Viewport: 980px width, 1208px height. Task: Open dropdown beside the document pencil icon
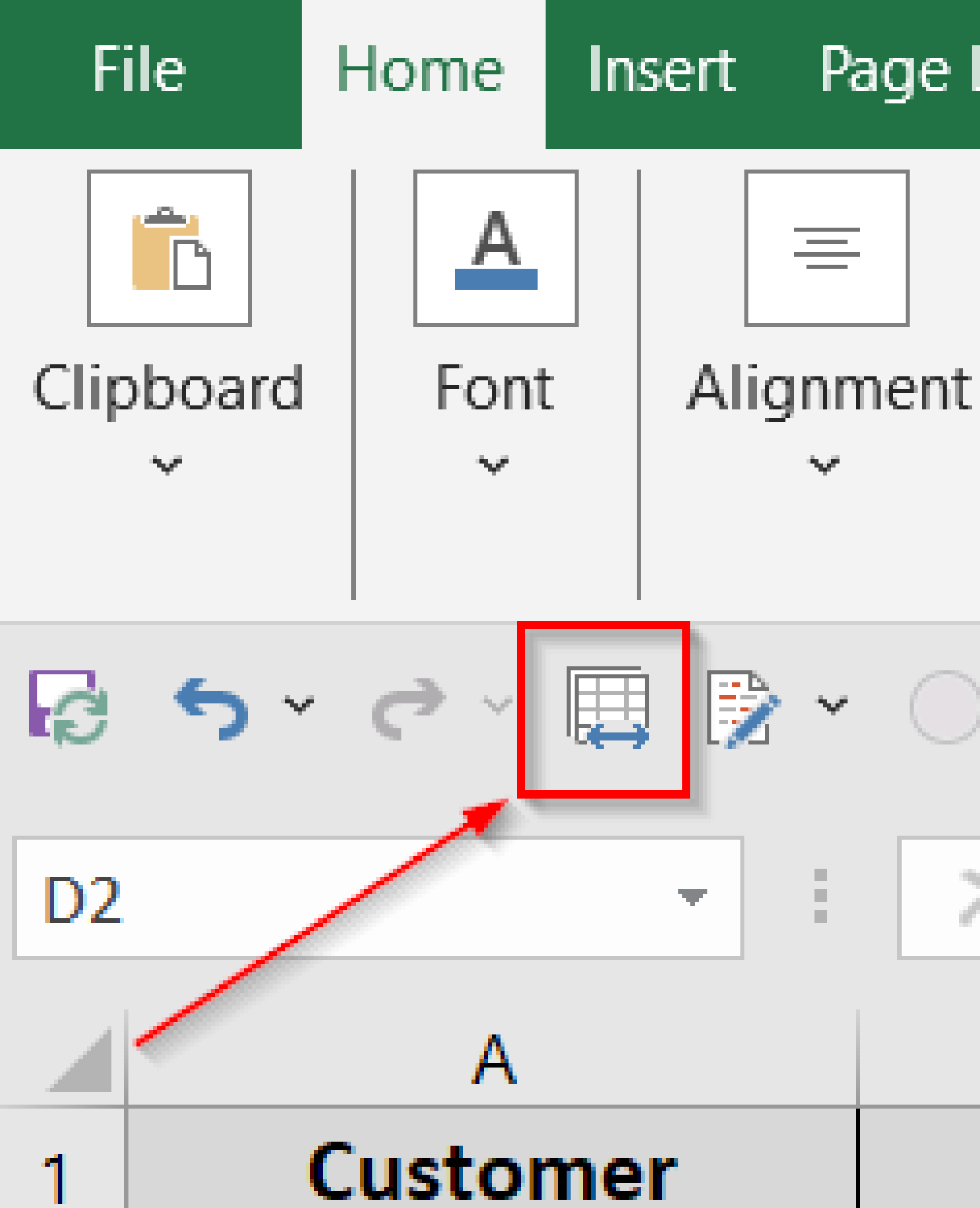click(x=832, y=705)
